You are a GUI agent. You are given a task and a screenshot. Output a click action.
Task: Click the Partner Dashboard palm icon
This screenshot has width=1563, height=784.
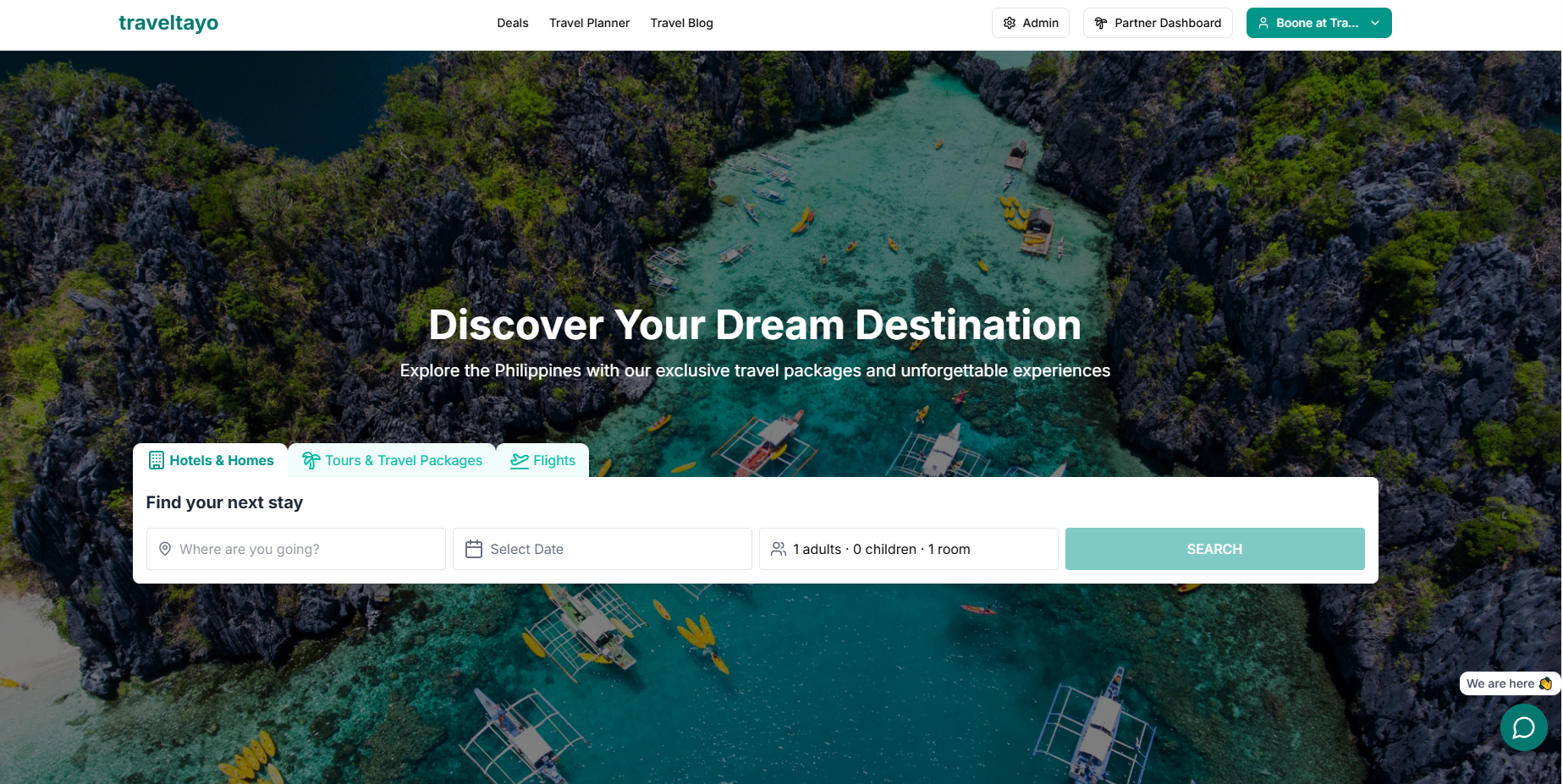click(x=1101, y=23)
